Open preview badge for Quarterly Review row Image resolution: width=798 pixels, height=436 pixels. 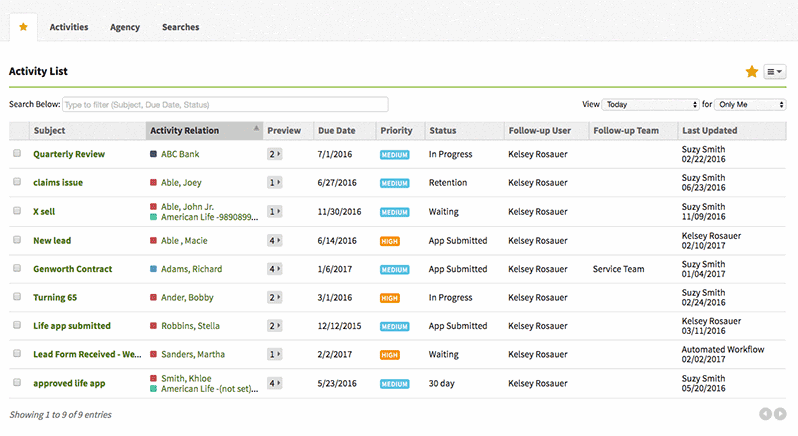[x=275, y=154]
